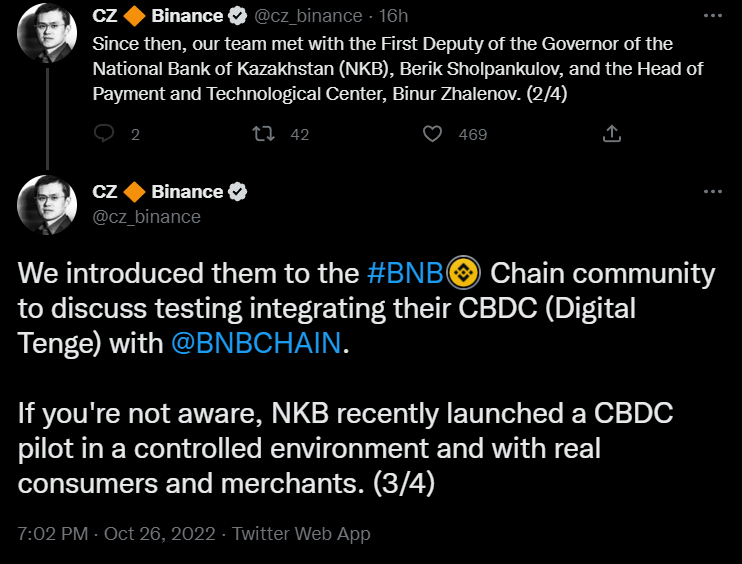Open the Twitter Web App source label

301,534
